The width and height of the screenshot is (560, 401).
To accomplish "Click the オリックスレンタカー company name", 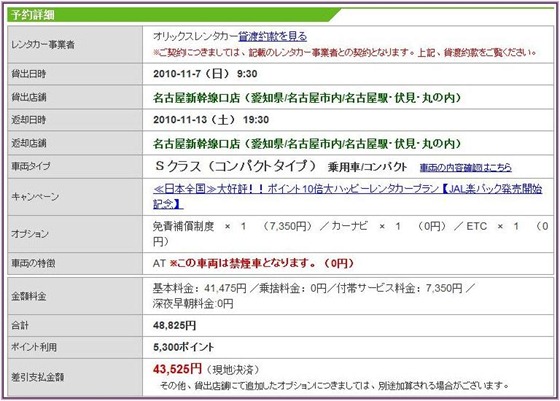I will (x=195, y=36).
